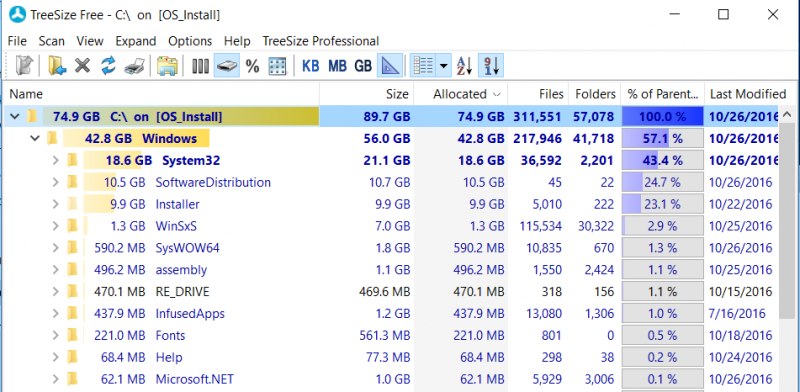Image resolution: width=800 pixels, height=392 pixels.
Task: Set size units to GB
Action: pos(363,66)
